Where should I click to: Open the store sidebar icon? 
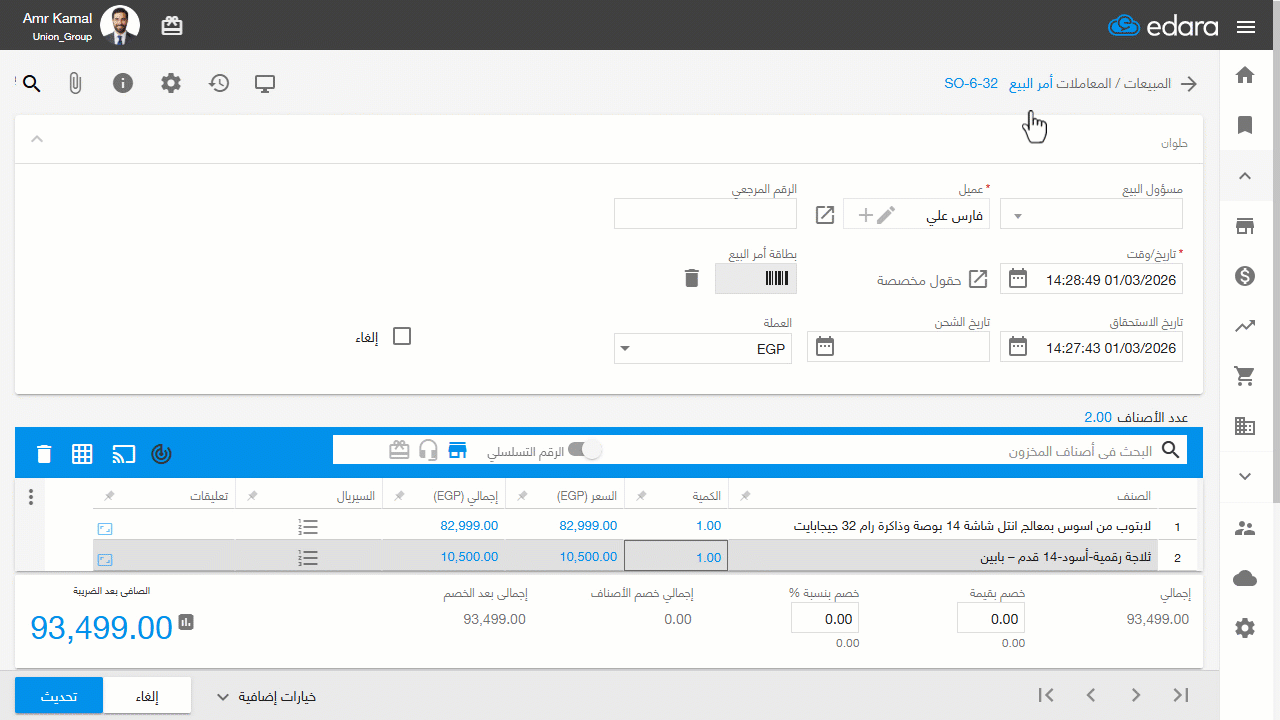pos(1245,226)
